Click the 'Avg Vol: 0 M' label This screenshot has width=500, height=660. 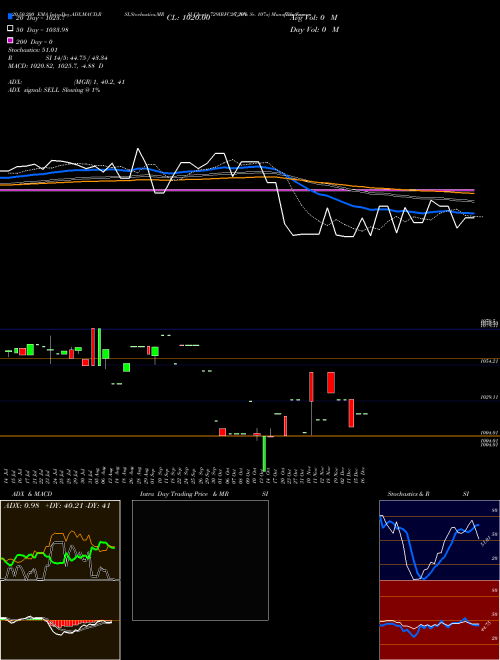pyautogui.click(x=314, y=18)
